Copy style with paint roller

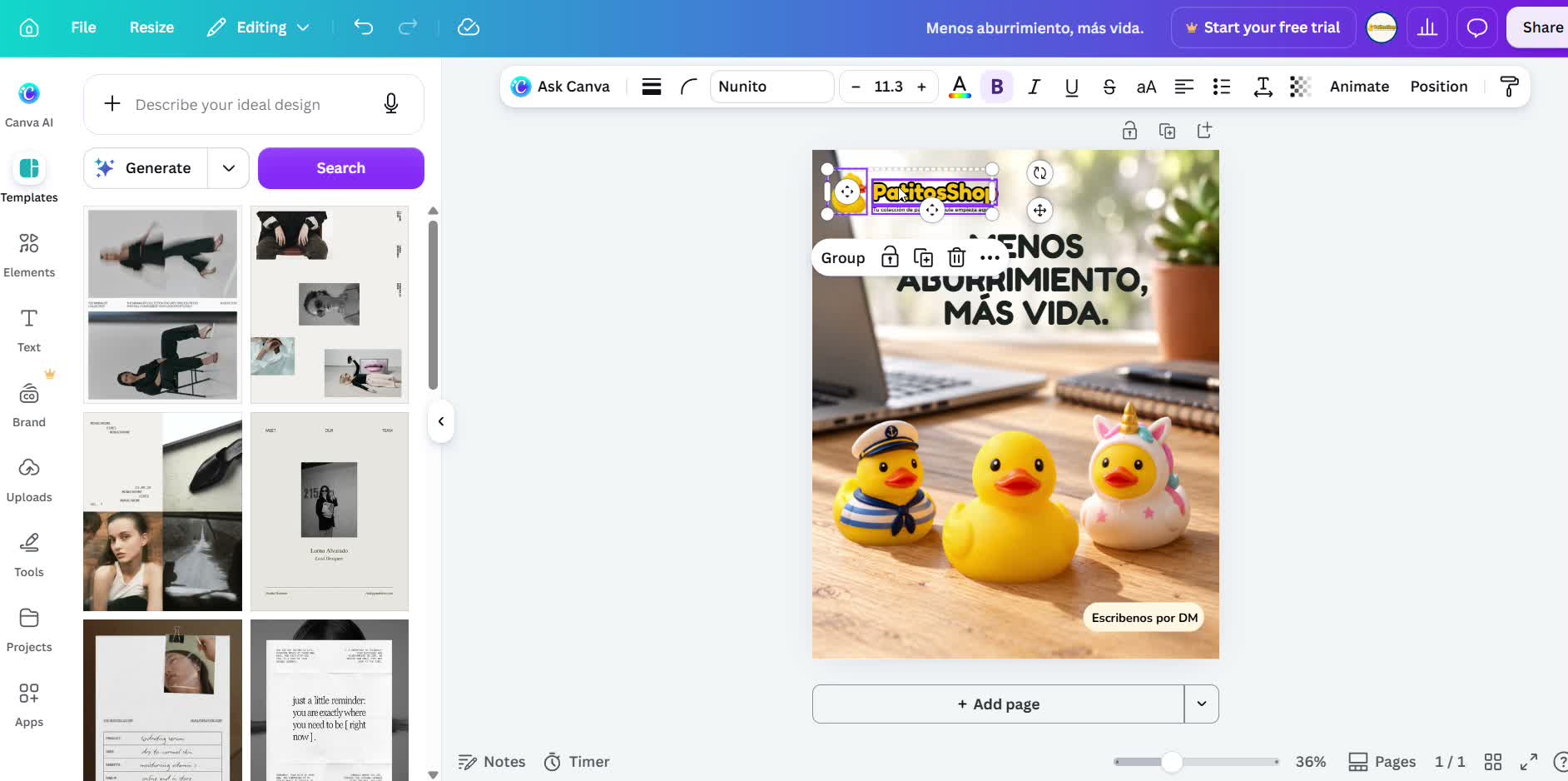(1509, 87)
